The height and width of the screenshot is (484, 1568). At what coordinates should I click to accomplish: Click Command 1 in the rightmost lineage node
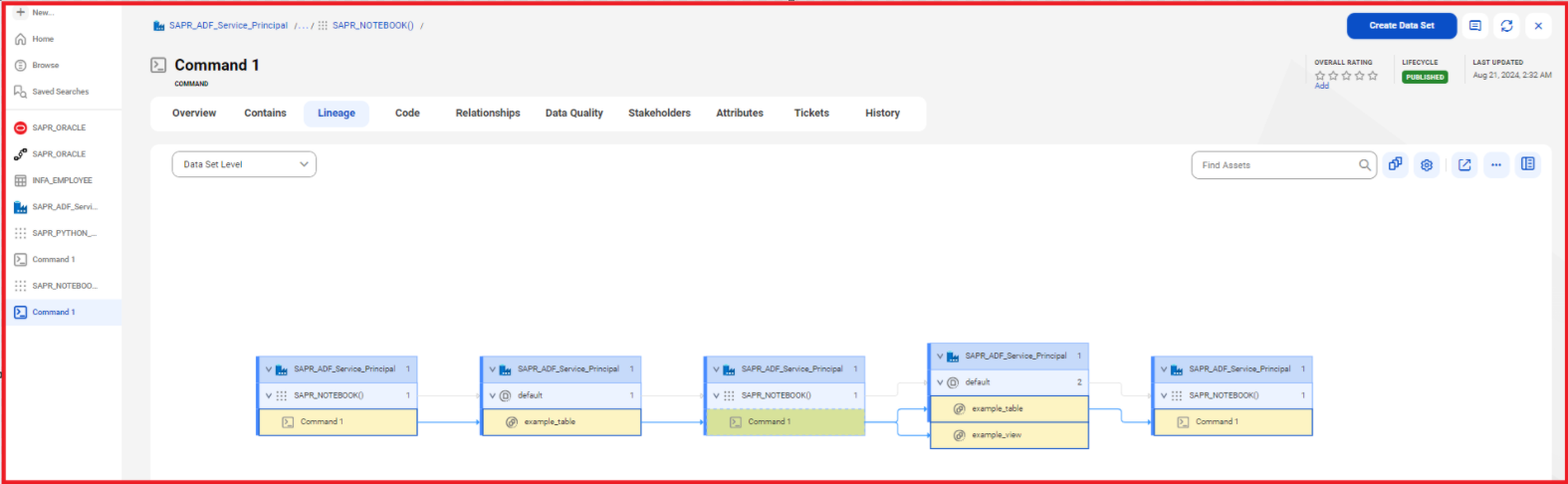[1232, 422]
